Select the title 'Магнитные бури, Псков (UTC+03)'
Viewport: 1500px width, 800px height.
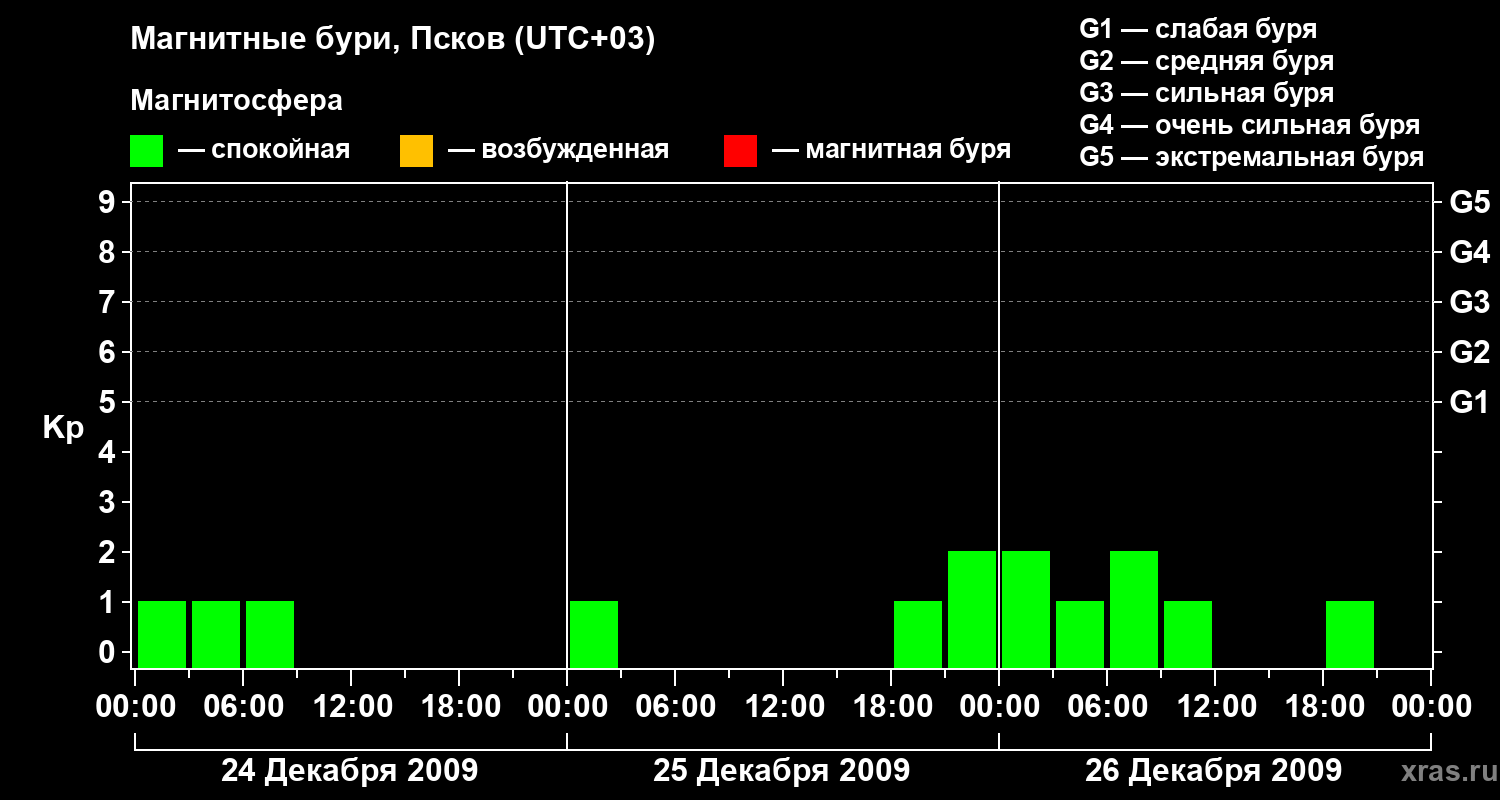click(x=393, y=40)
